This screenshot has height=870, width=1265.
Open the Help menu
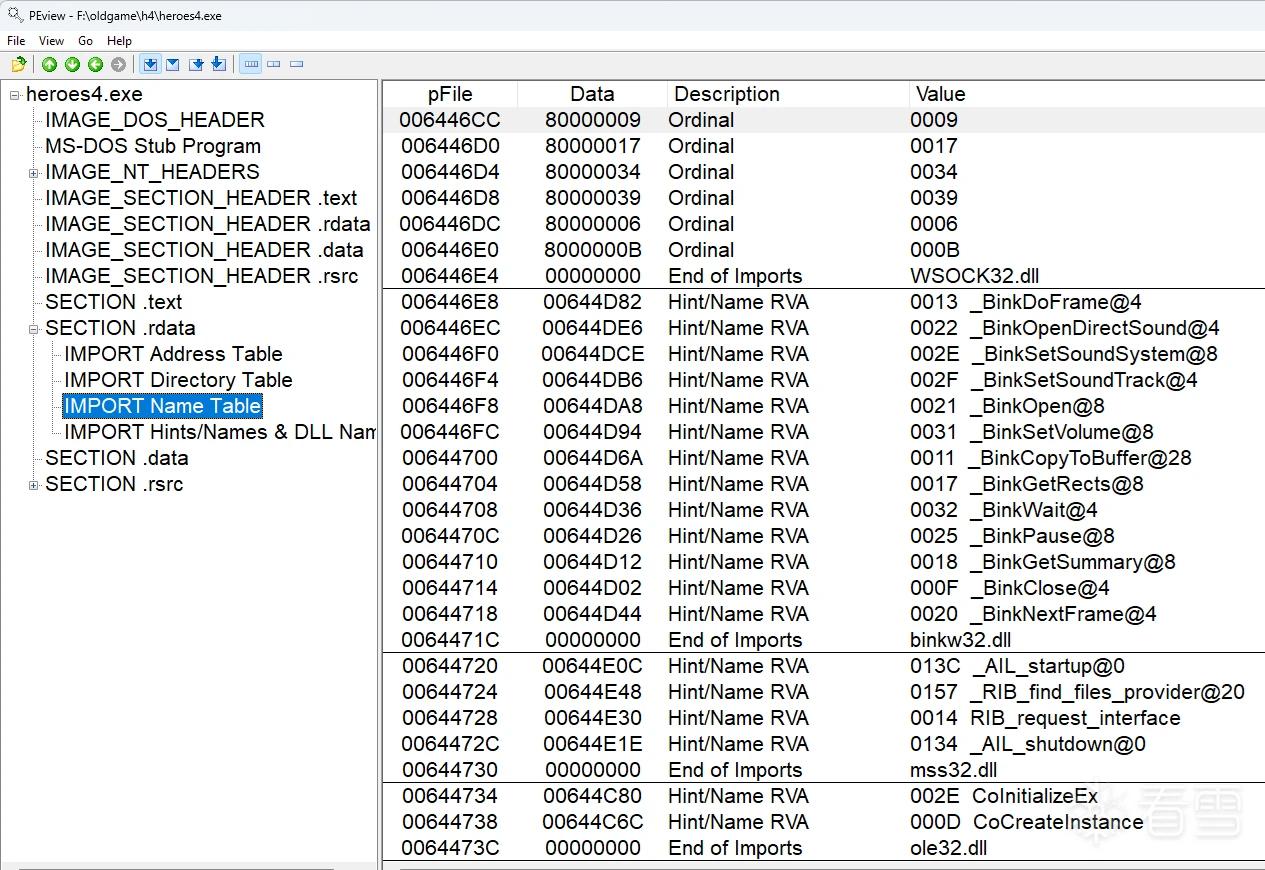click(119, 41)
